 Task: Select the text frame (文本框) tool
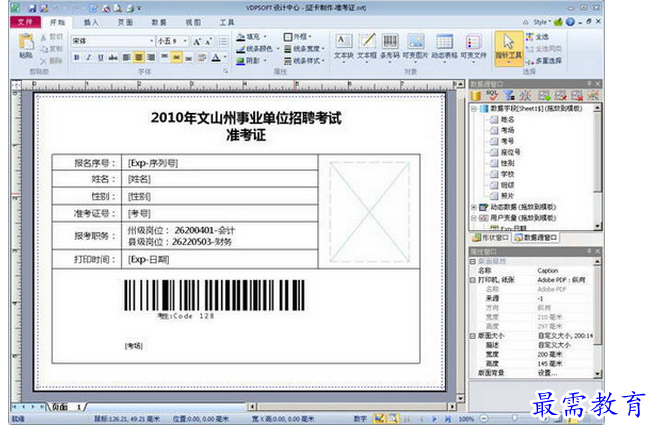367,48
